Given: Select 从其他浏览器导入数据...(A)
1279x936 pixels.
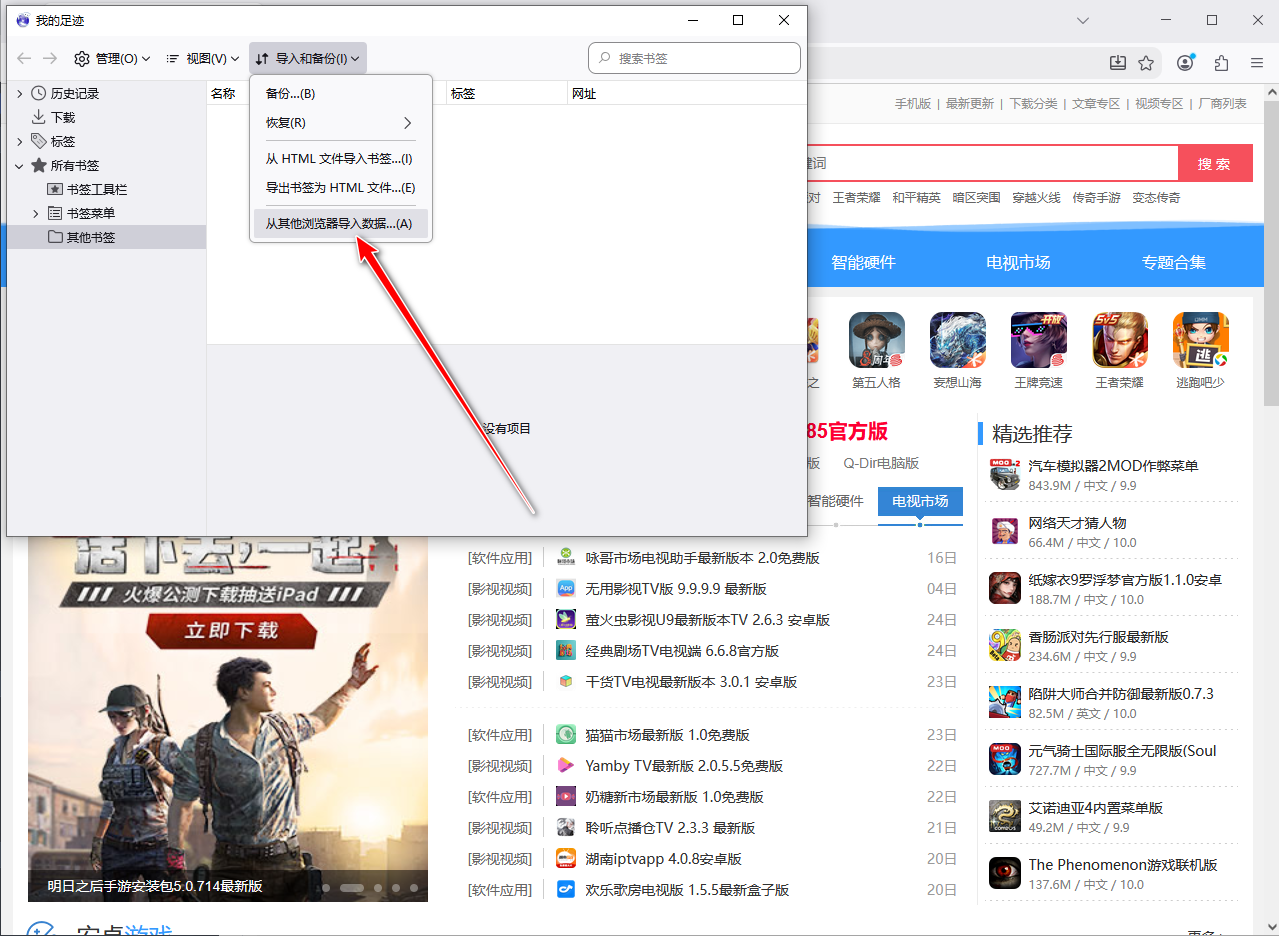Looking at the screenshot, I should pyautogui.click(x=341, y=224).
